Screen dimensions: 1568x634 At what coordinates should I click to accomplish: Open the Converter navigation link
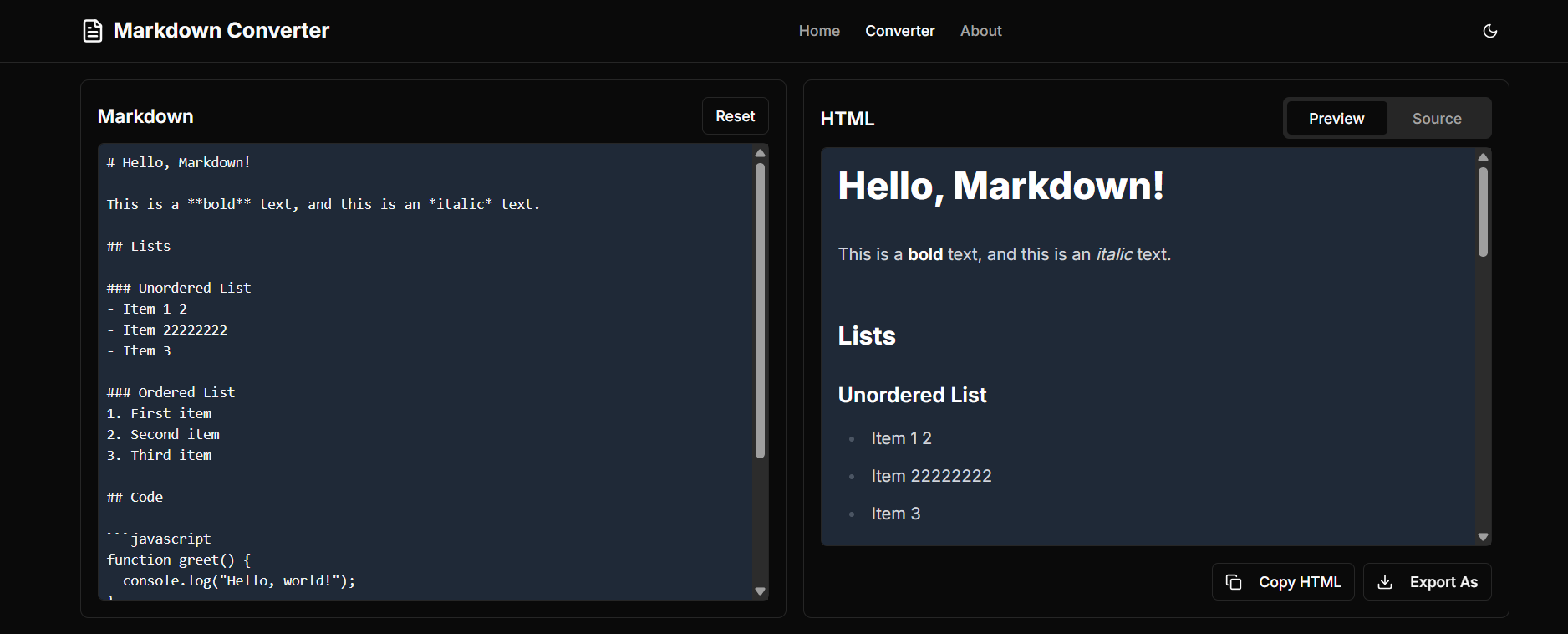(x=900, y=31)
